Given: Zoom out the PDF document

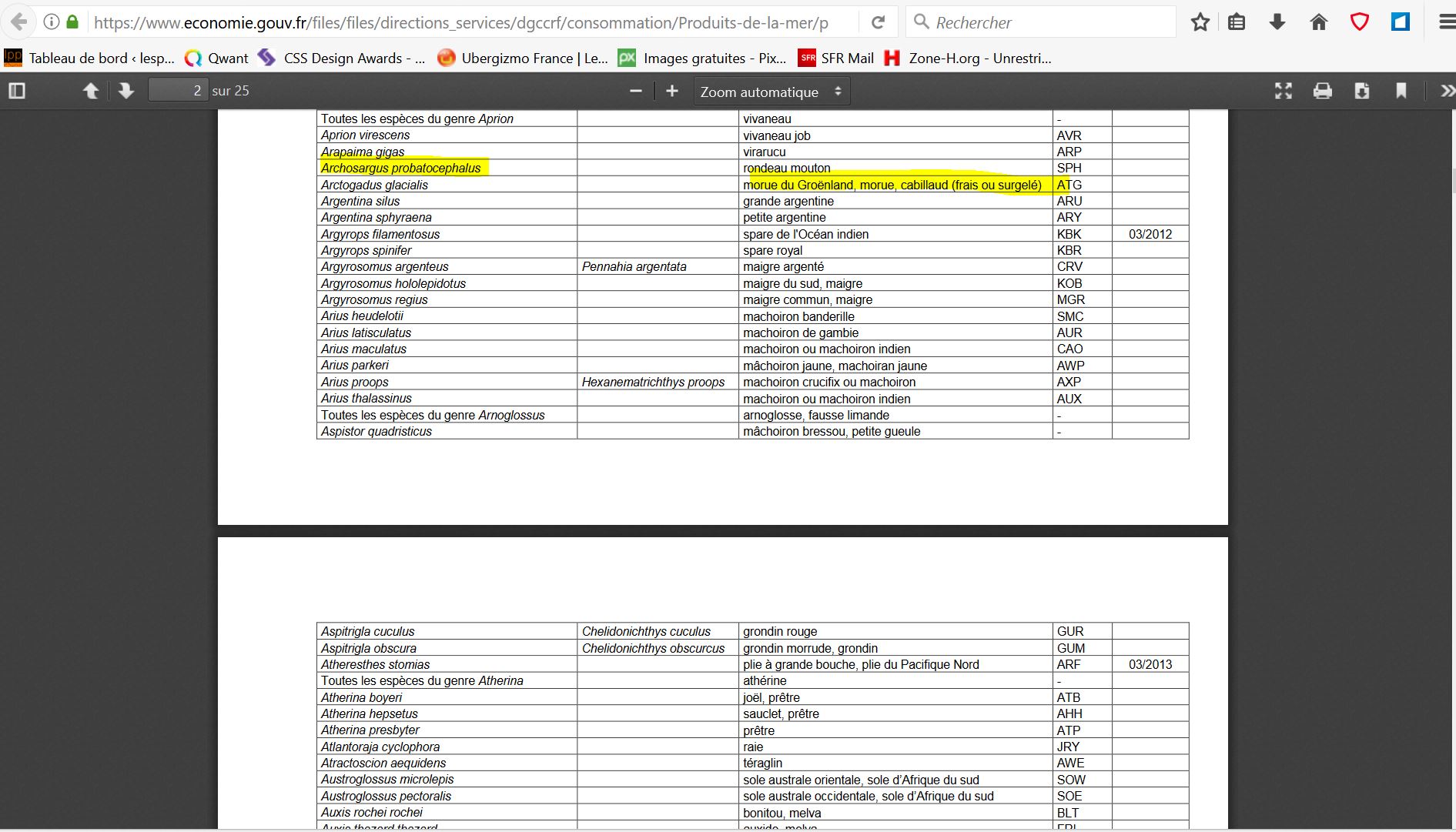Looking at the screenshot, I should 636,91.
